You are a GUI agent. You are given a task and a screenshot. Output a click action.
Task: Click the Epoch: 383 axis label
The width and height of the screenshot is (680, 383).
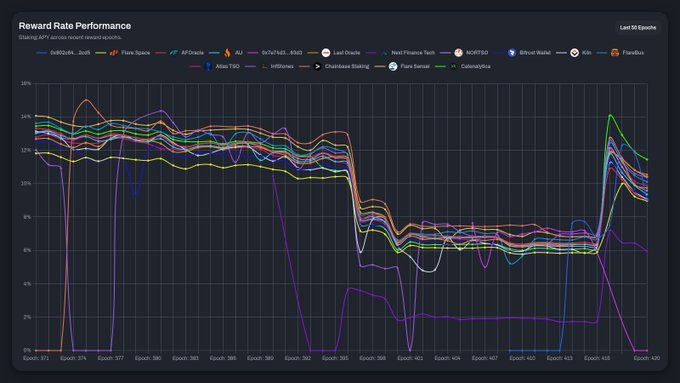(x=186, y=358)
